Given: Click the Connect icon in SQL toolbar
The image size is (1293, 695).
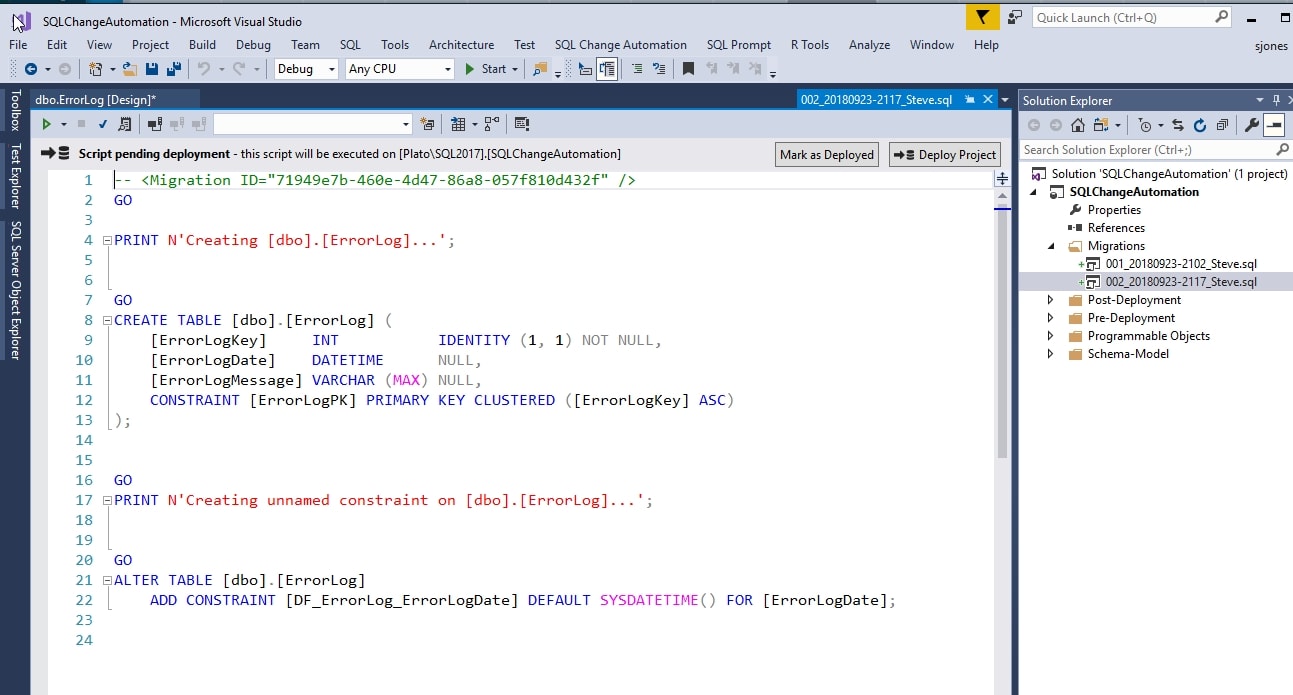Looking at the screenshot, I should pos(155,124).
